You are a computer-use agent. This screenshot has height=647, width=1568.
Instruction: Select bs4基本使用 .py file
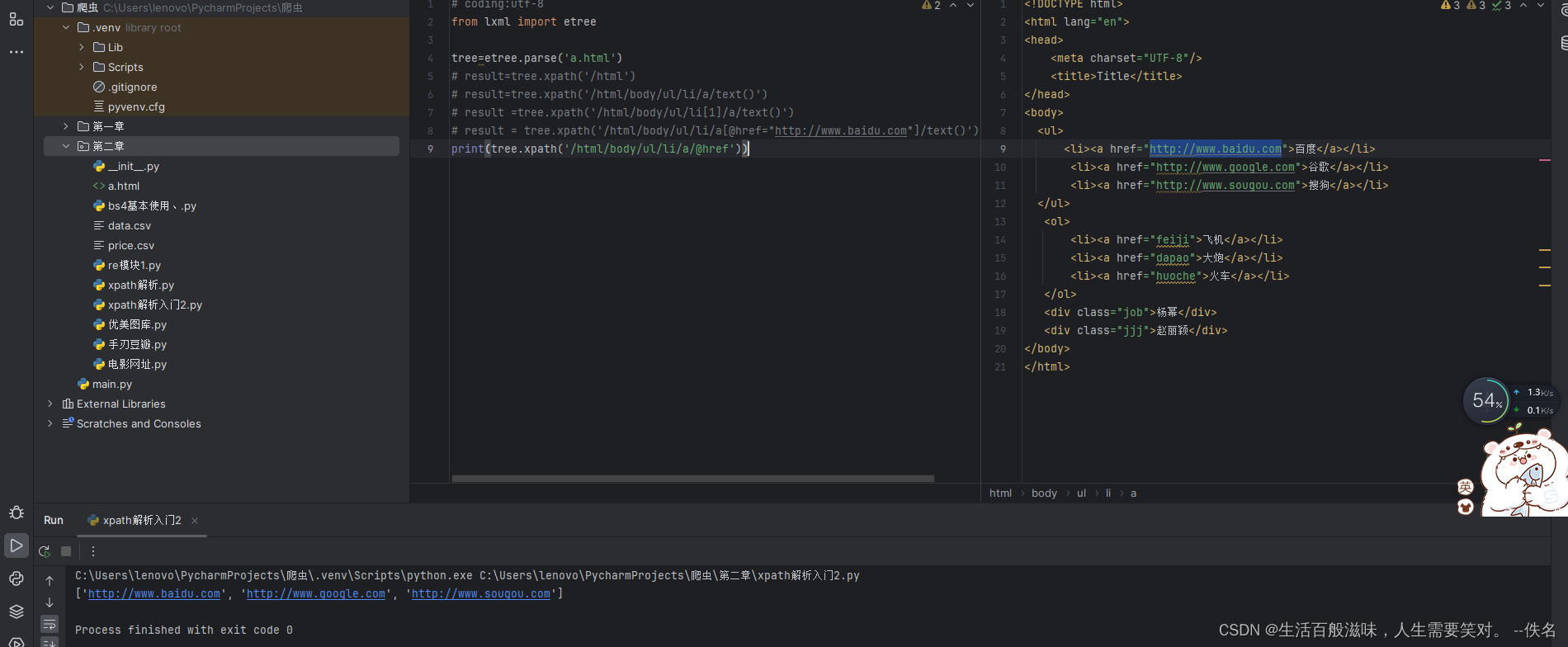click(144, 205)
